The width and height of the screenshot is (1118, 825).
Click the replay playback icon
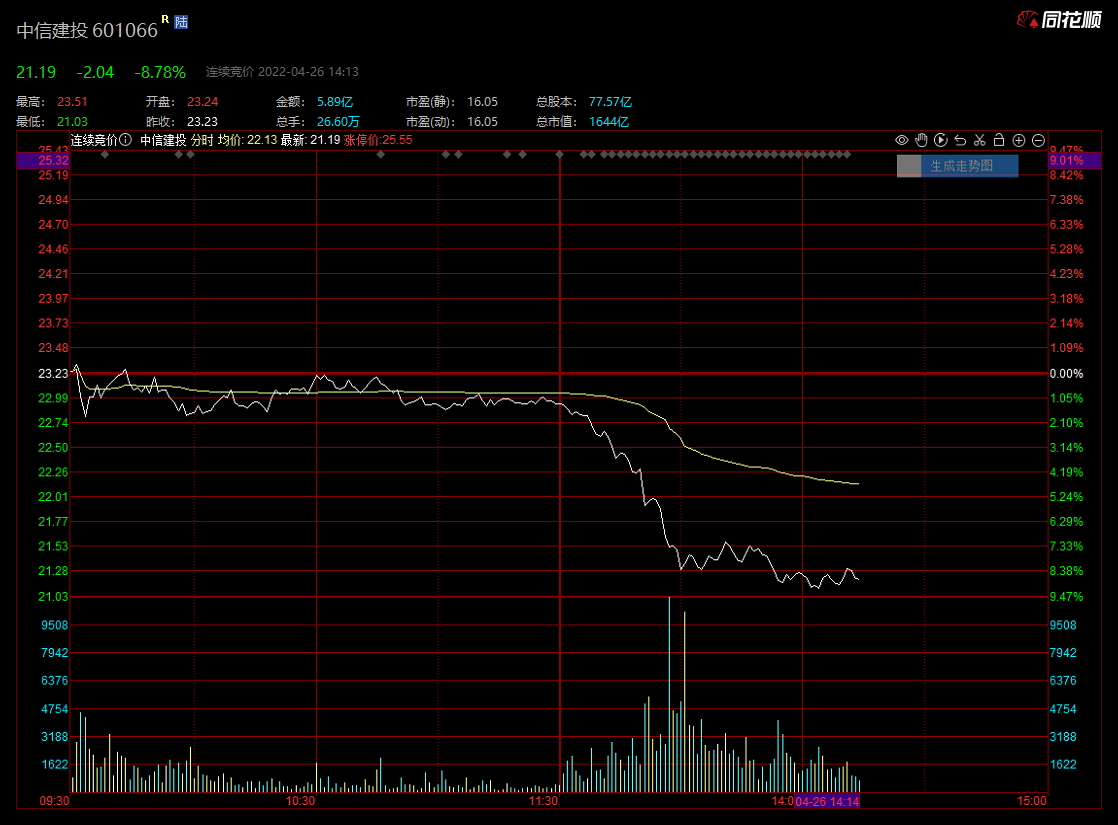pyautogui.click(x=940, y=140)
